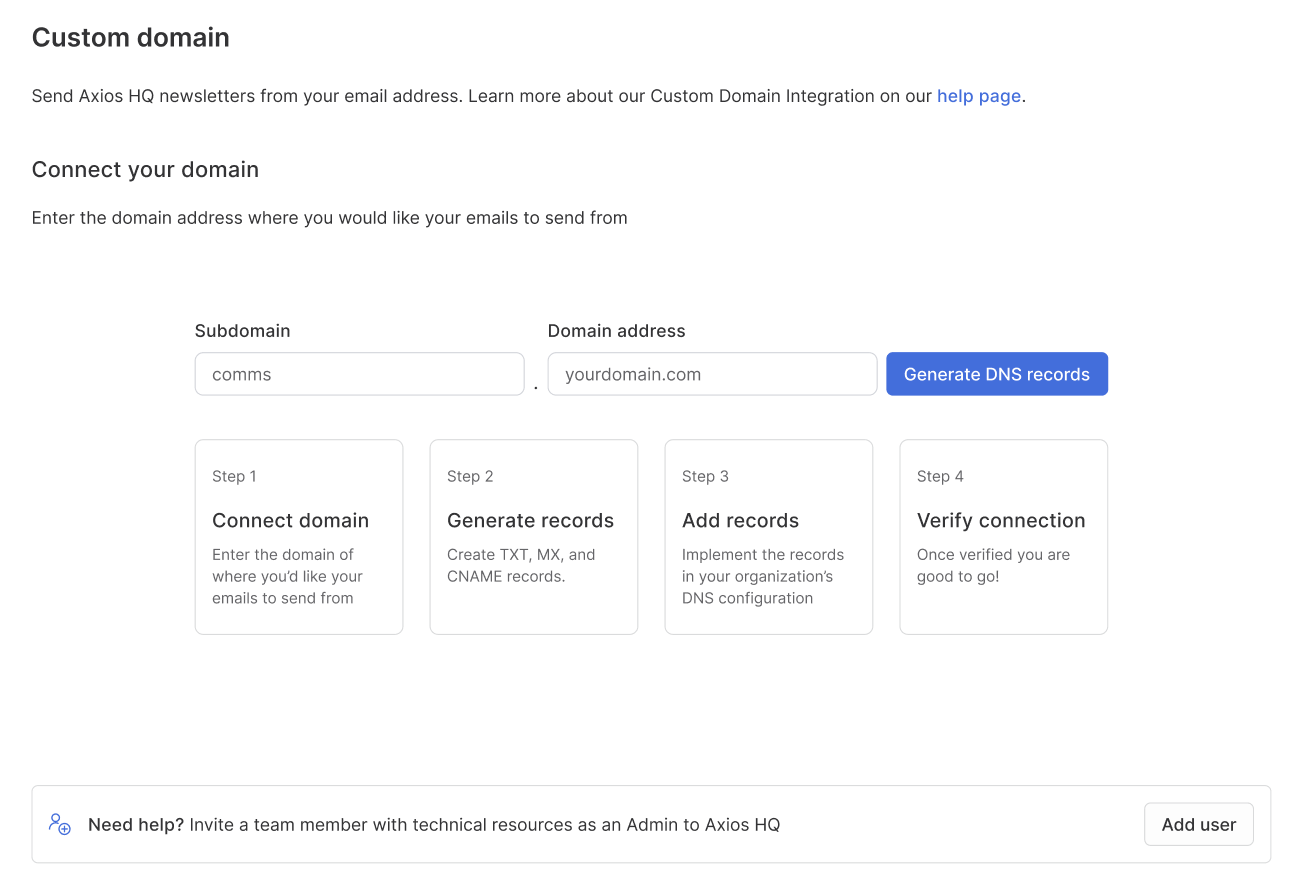Click "Once verified you are good to go!" text
1301x872 pixels.
[993, 565]
